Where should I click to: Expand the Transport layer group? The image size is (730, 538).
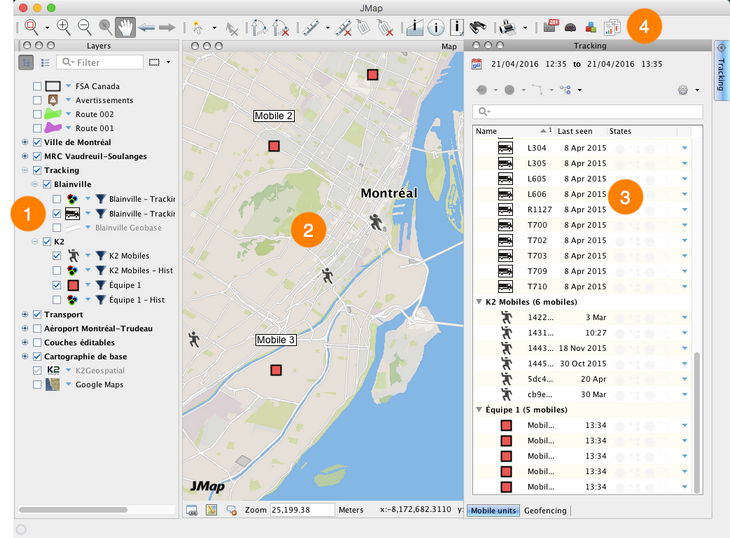25,315
